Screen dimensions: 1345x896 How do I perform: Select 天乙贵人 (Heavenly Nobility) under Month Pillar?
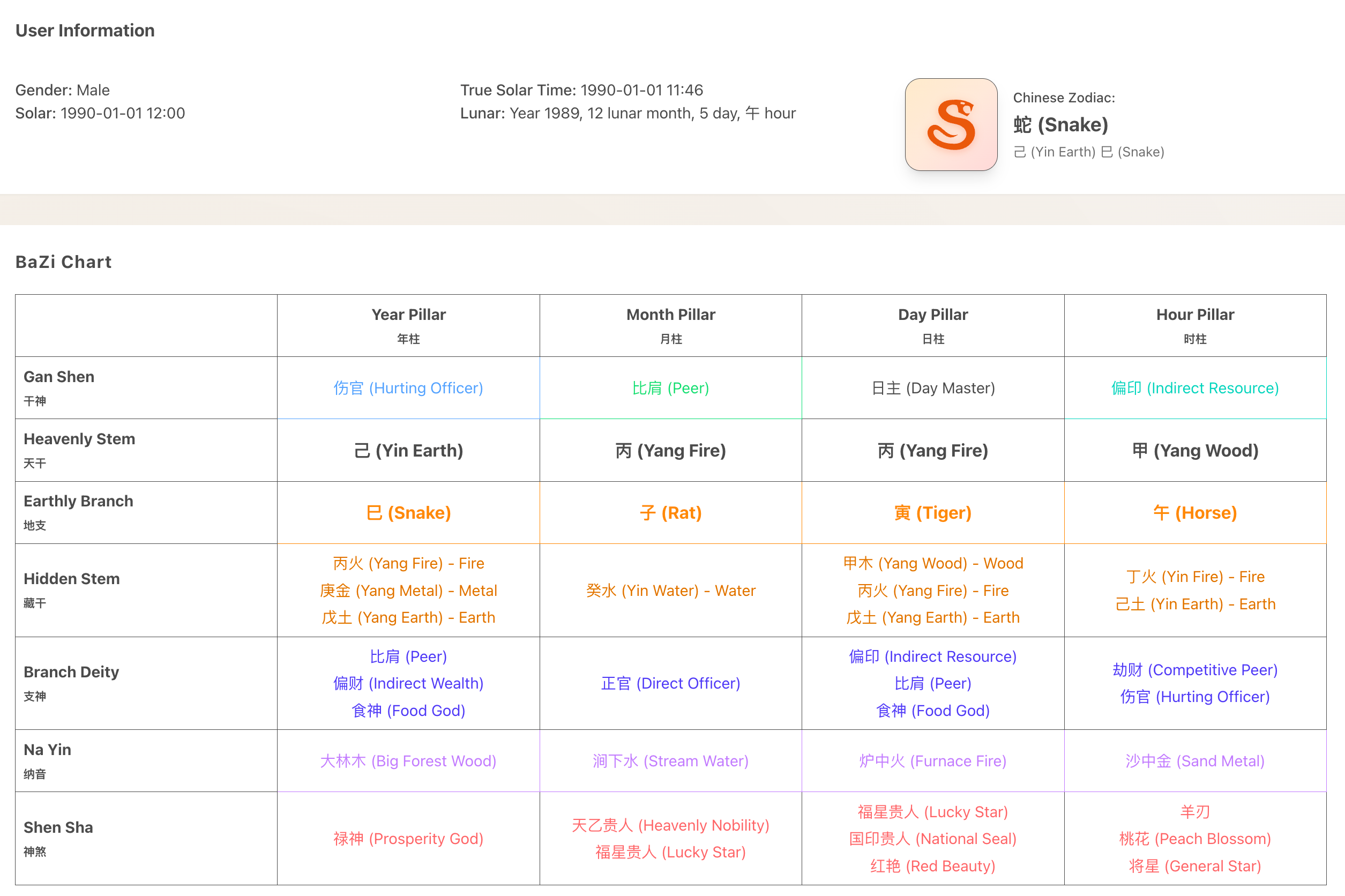point(670,825)
